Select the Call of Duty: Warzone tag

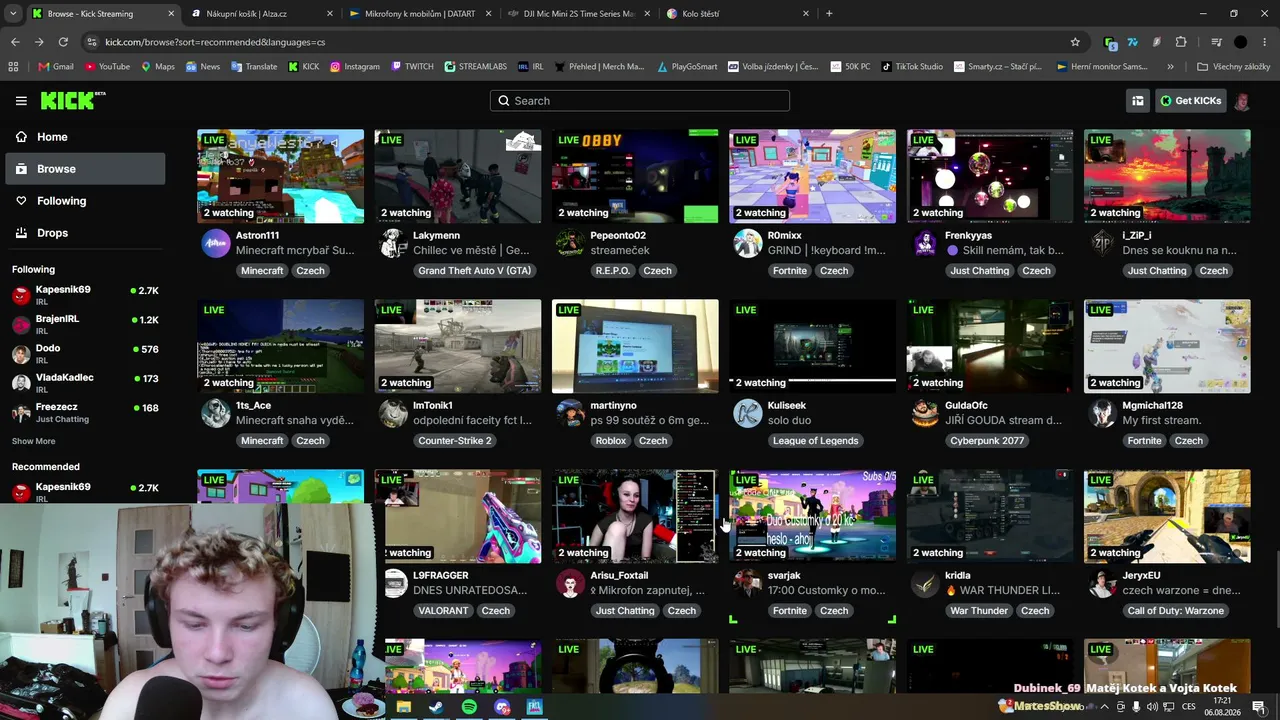coord(1175,611)
